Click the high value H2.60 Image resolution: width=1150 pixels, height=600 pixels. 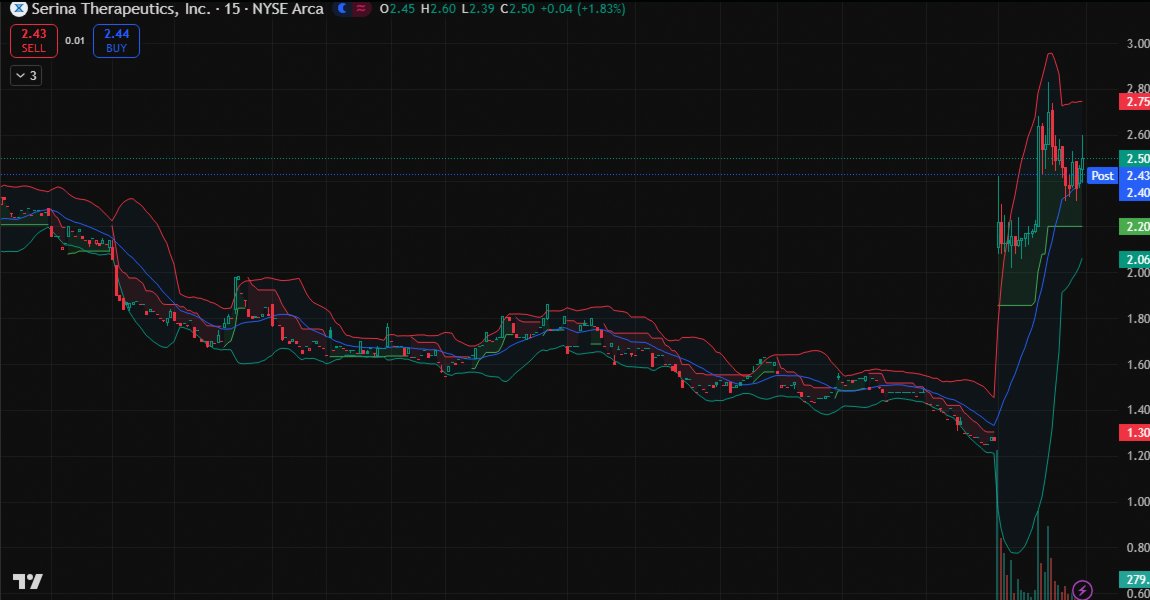(438, 9)
